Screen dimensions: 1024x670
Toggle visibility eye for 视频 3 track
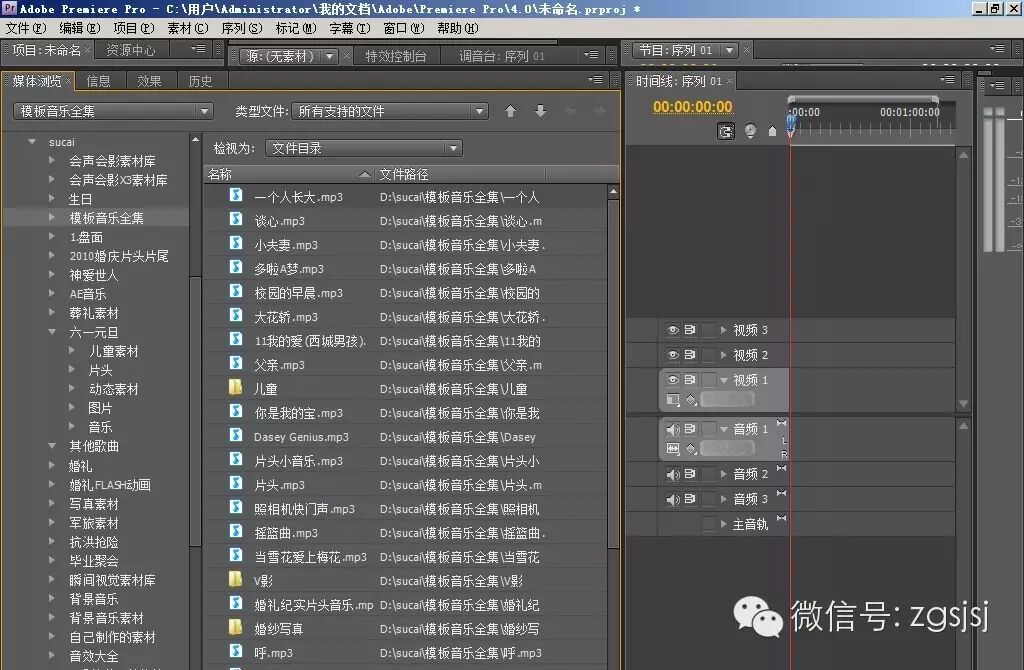coord(673,330)
